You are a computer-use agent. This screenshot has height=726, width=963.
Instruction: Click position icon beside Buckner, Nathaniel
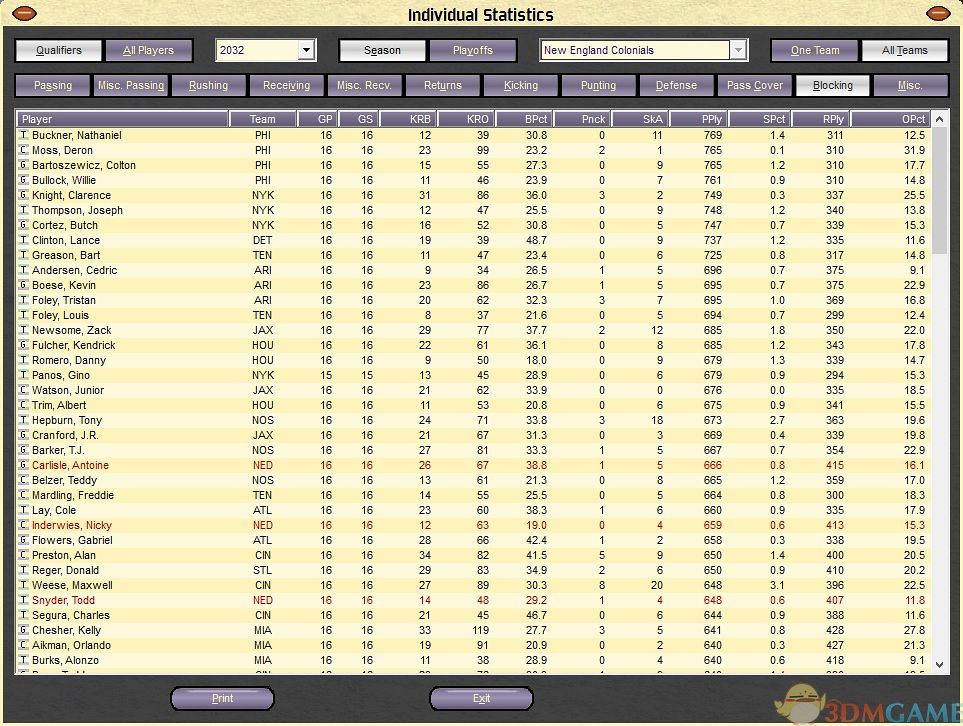click(x=24, y=135)
